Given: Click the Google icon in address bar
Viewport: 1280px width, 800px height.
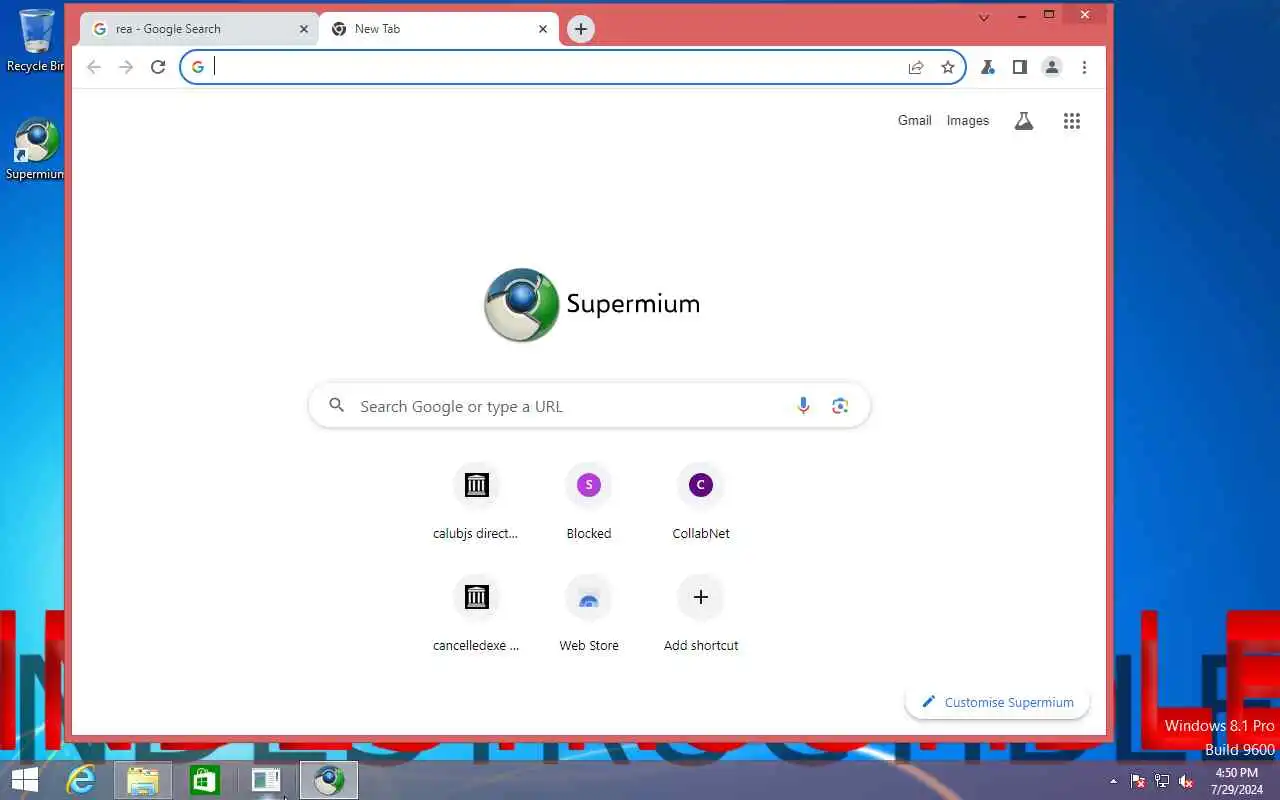Looking at the screenshot, I should 198,67.
